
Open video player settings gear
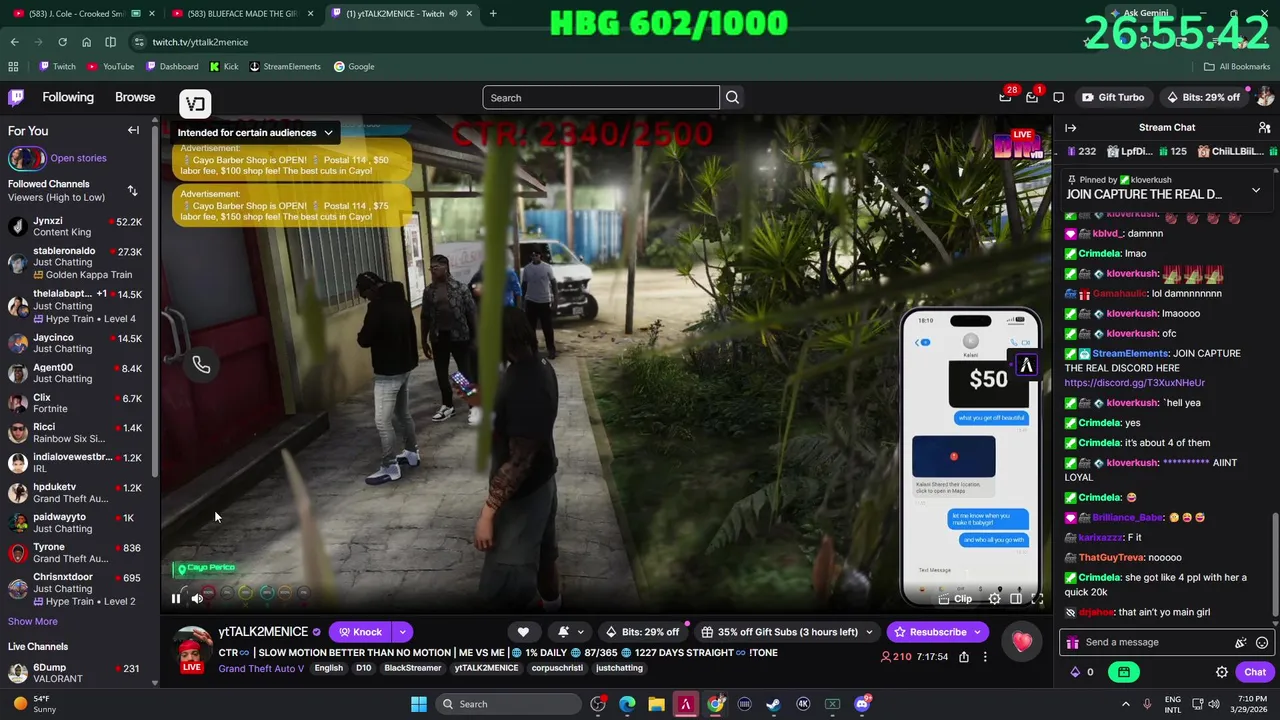(994, 598)
